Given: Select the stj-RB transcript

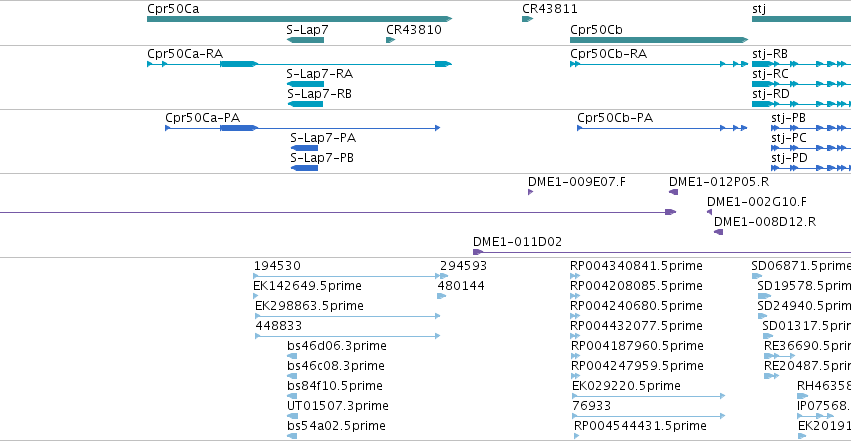Looking at the screenshot, I should click(801, 64).
